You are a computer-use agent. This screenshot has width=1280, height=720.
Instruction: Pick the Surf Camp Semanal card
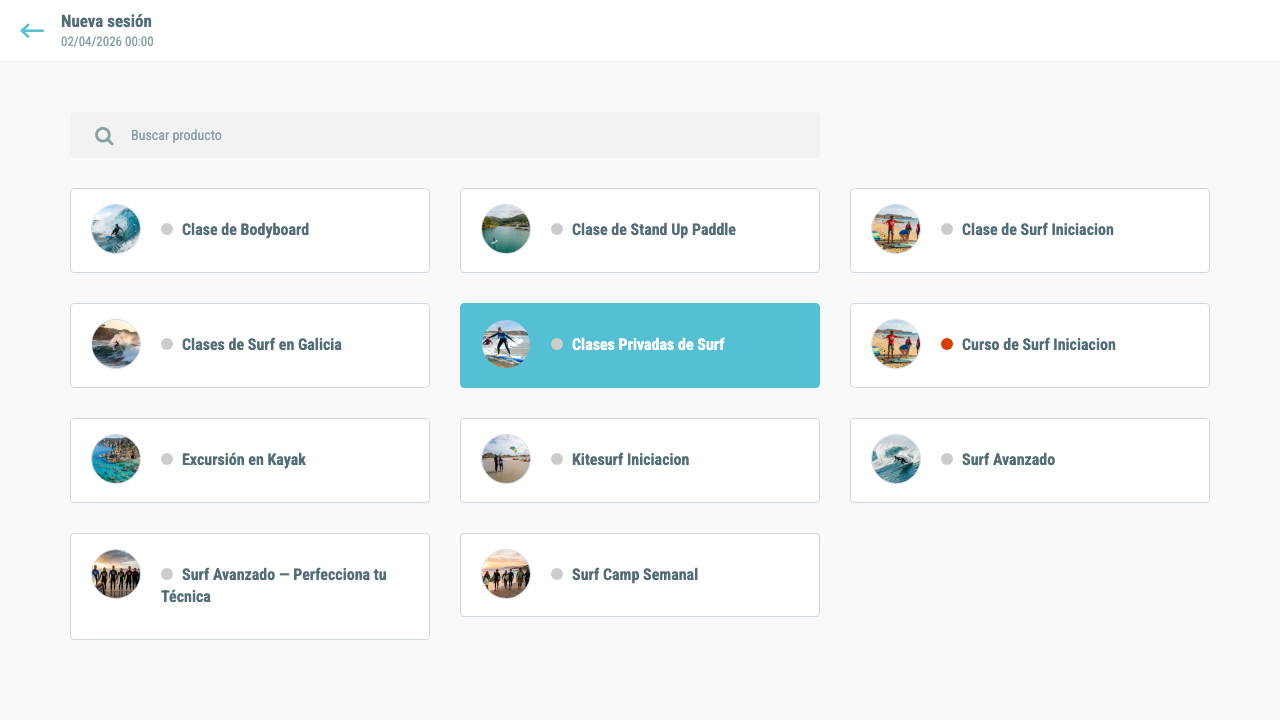coord(640,575)
